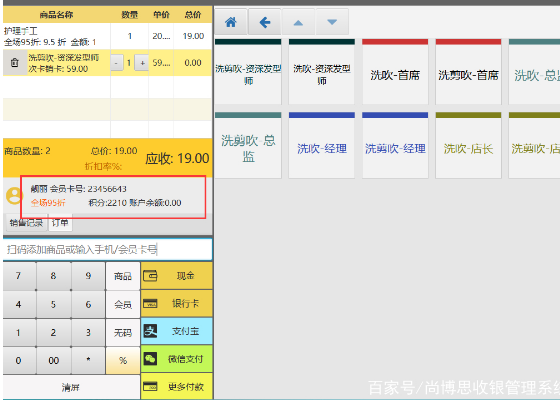Pay with 现金 cash
The width and height of the screenshot is (560, 400).
click(x=176, y=276)
